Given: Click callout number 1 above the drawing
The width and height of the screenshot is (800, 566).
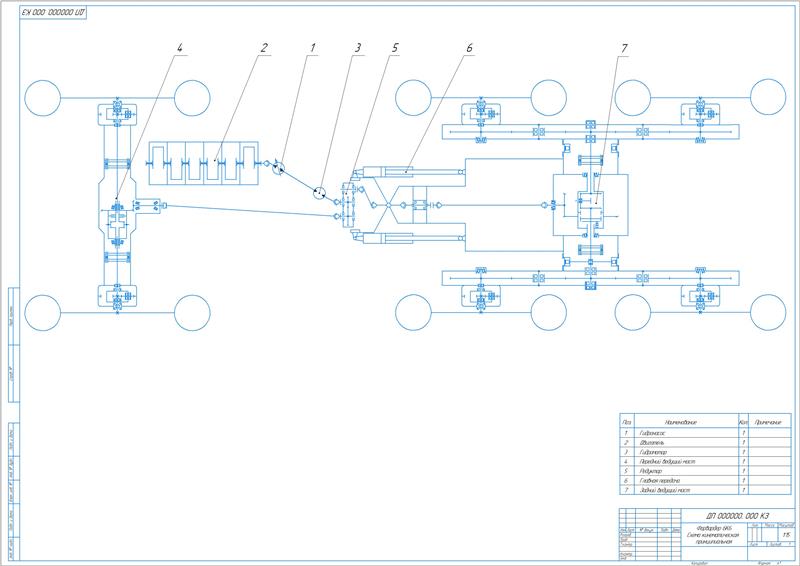Looking at the screenshot, I should pos(313,47).
